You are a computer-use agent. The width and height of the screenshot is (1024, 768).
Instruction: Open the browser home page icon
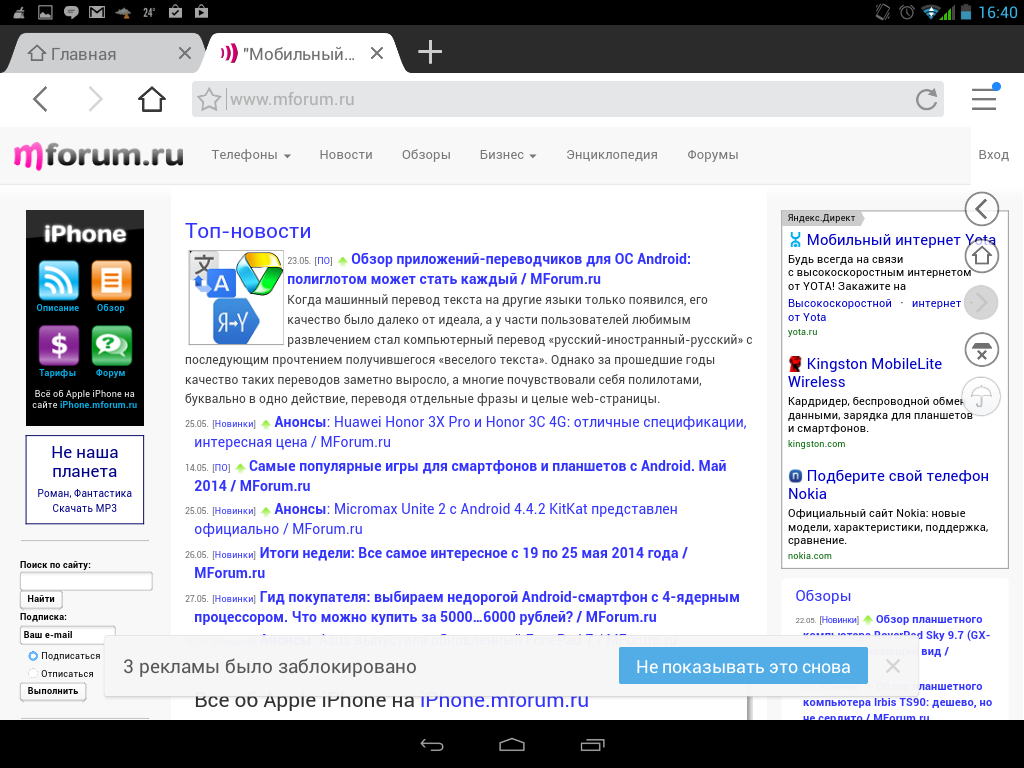tap(152, 99)
